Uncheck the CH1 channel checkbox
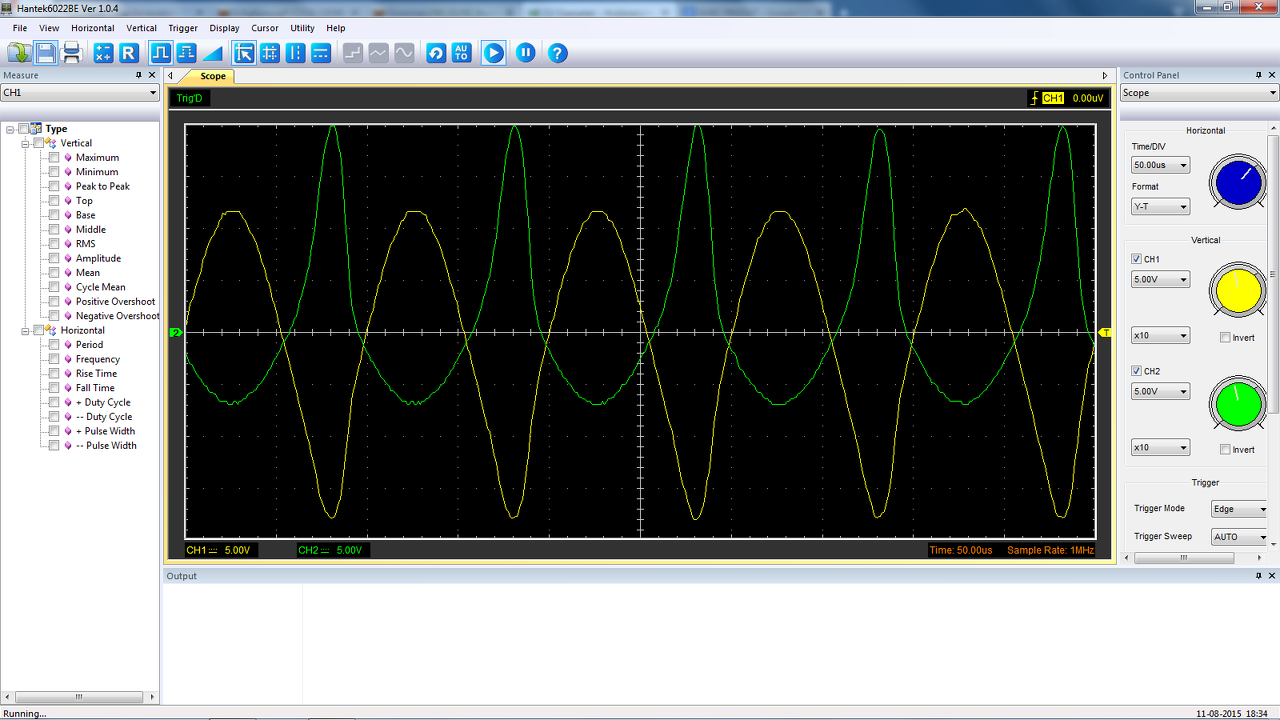The width and height of the screenshot is (1280, 720). [1136, 259]
